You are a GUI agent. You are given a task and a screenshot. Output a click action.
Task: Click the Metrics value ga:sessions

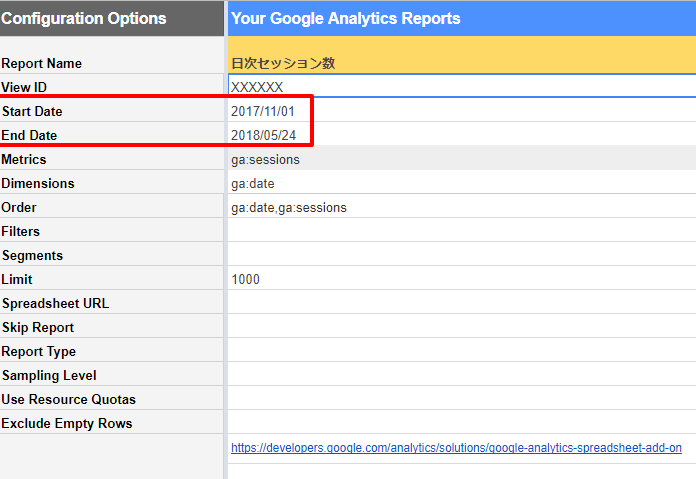tap(265, 159)
